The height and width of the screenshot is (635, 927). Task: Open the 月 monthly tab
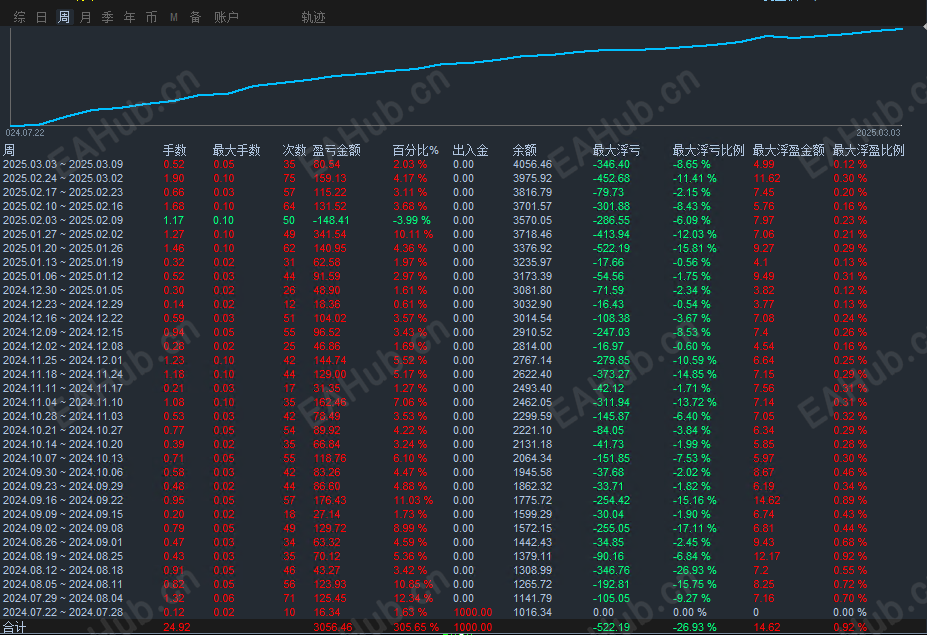click(85, 17)
